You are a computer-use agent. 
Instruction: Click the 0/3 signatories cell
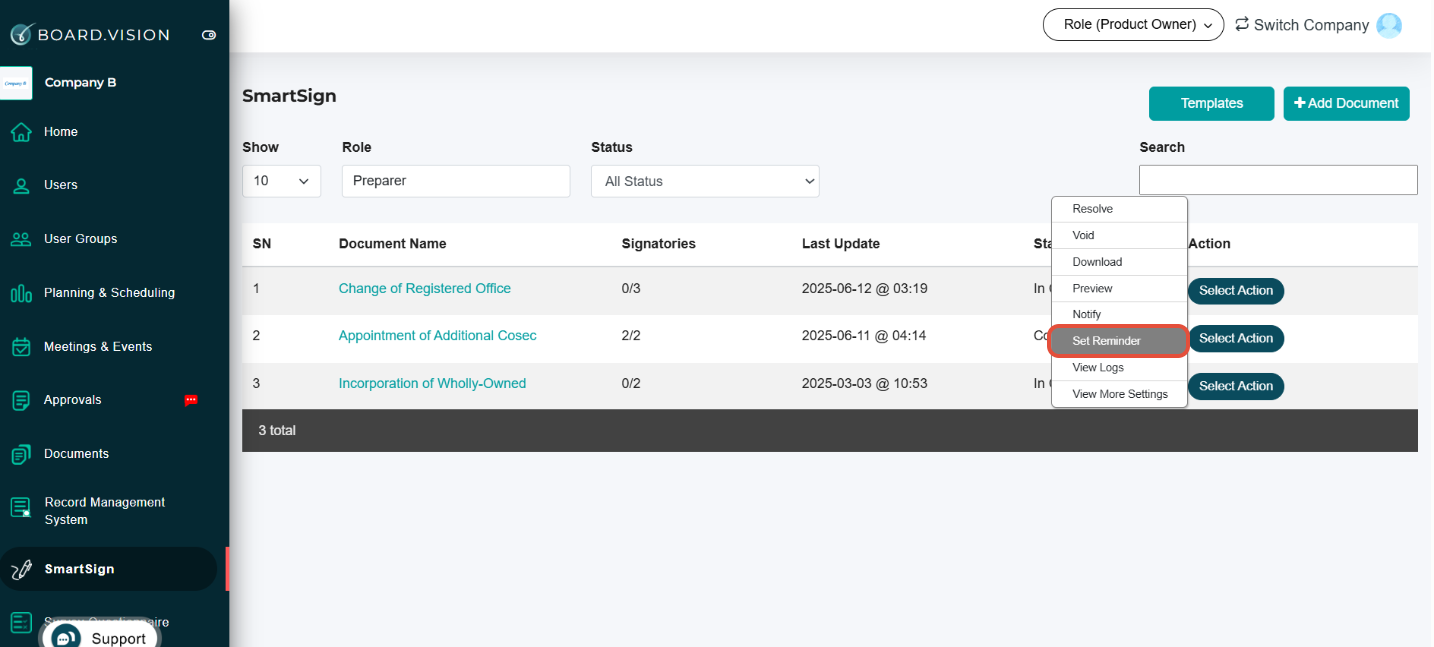click(x=631, y=288)
